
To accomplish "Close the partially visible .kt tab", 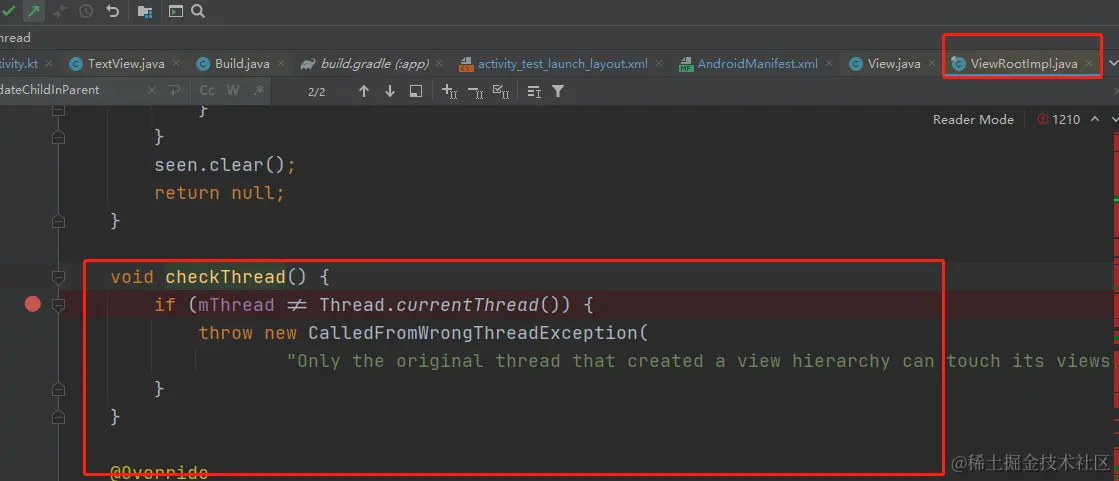I will point(48,64).
